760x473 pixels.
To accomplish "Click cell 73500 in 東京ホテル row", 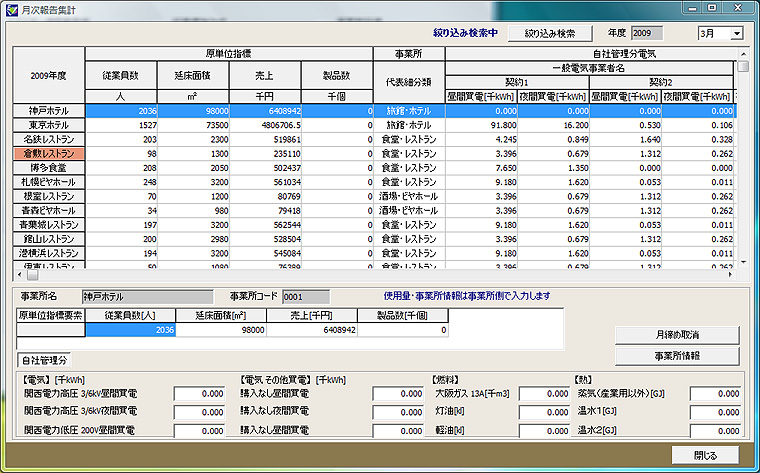I will 193,125.
